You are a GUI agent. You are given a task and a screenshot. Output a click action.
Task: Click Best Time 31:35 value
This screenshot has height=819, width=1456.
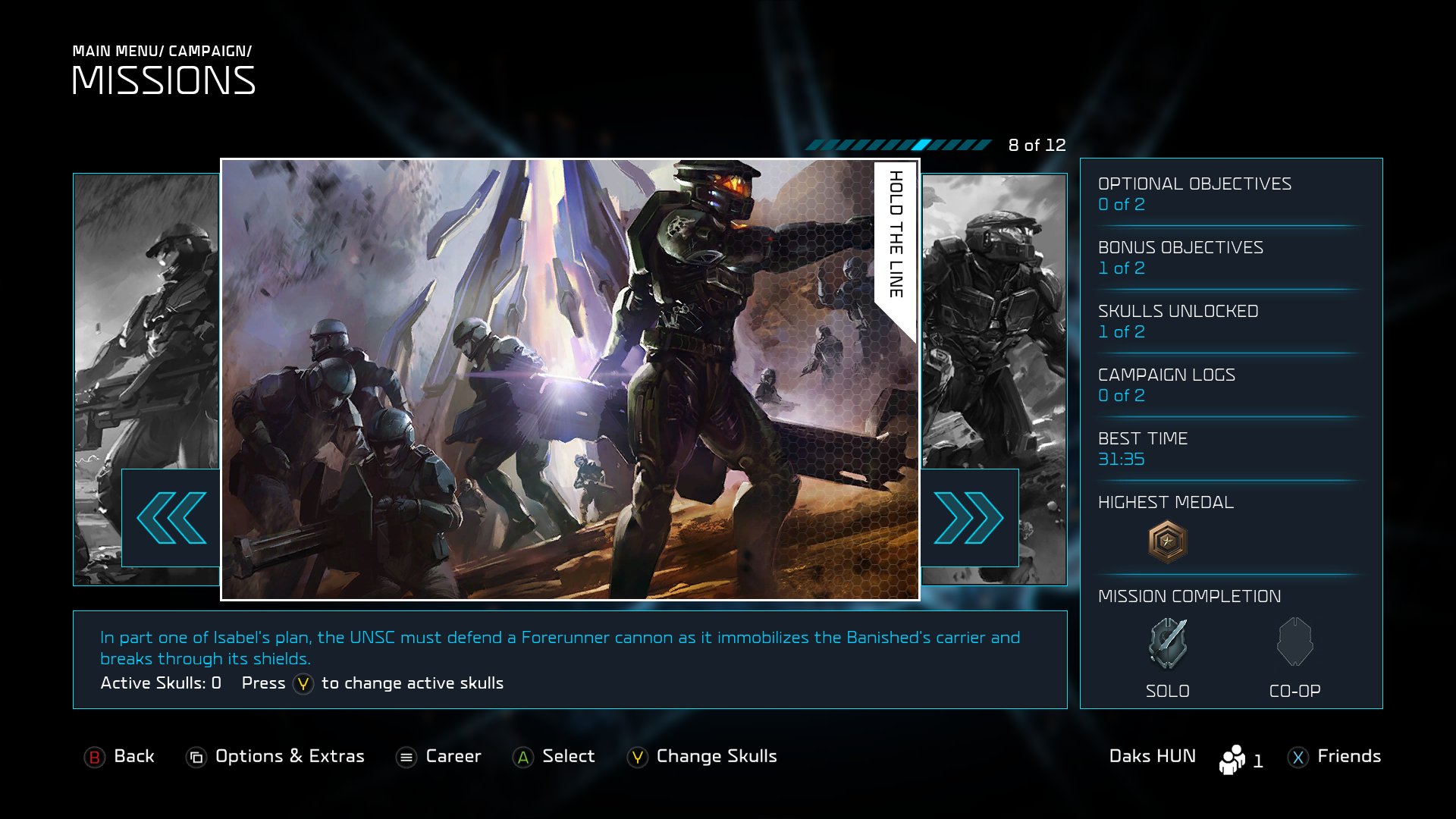click(1122, 459)
